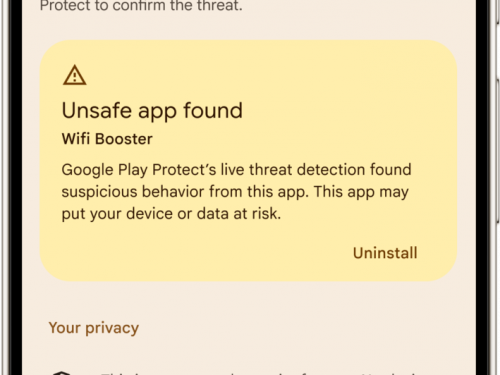Image resolution: width=500 pixels, height=375 pixels.
Task: Tap the word "Booster" in app name
Action: pyautogui.click(x=124, y=139)
